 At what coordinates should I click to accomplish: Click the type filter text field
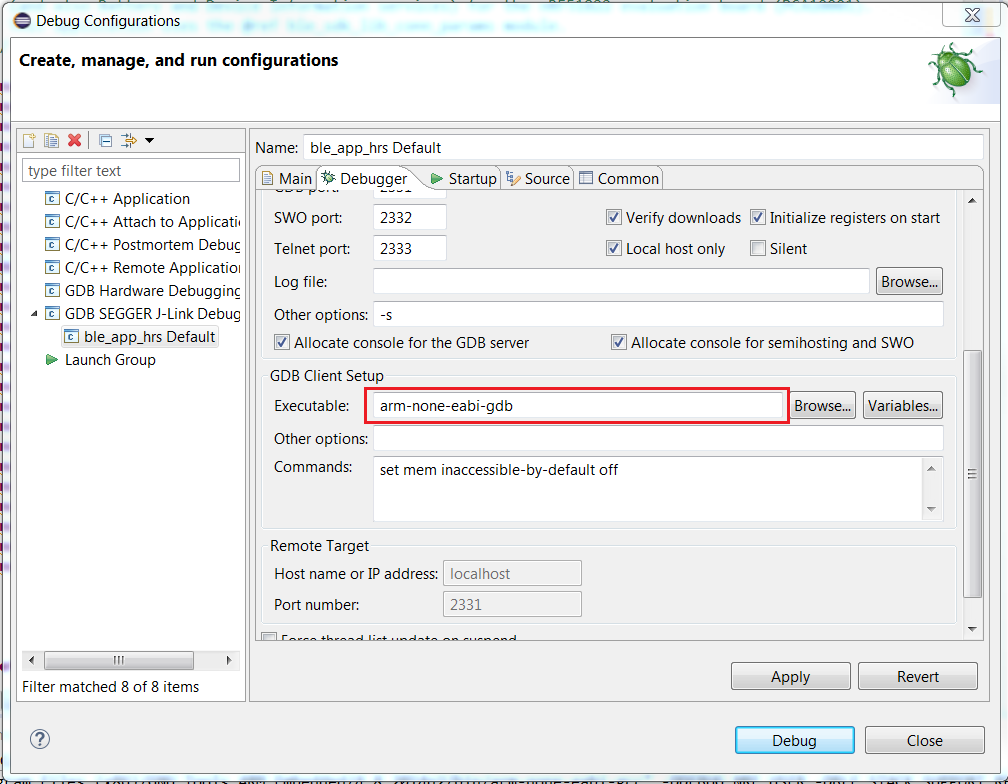coord(131,171)
